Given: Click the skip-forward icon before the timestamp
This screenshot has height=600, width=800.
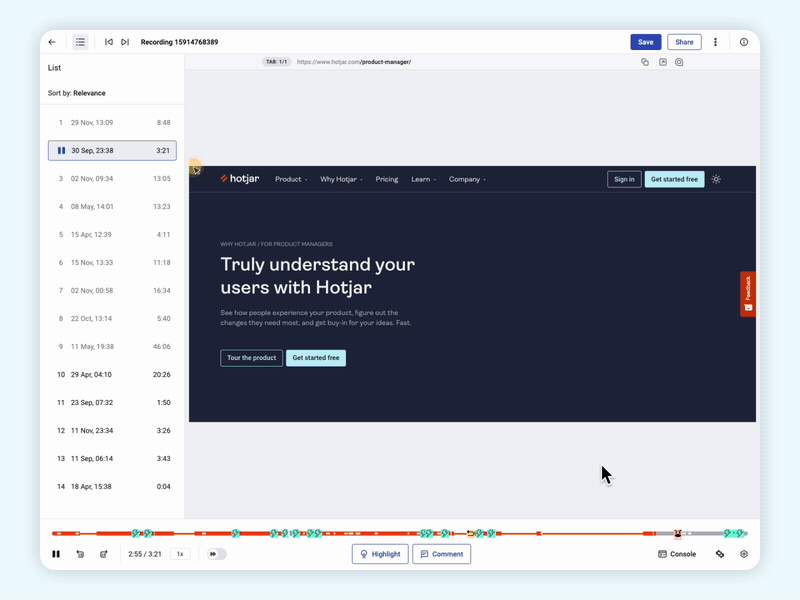Looking at the screenshot, I should pos(104,554).
